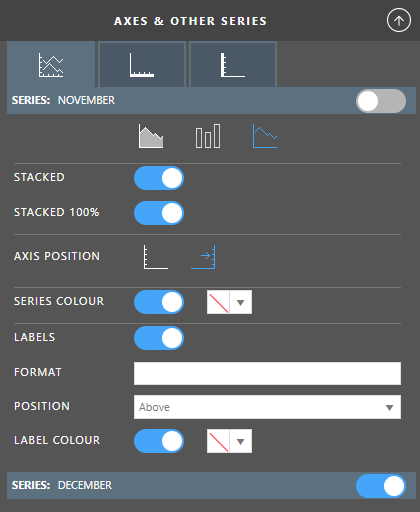Turn off the Stacked toggle
420x512 pixels.
[x=159, y=178]
